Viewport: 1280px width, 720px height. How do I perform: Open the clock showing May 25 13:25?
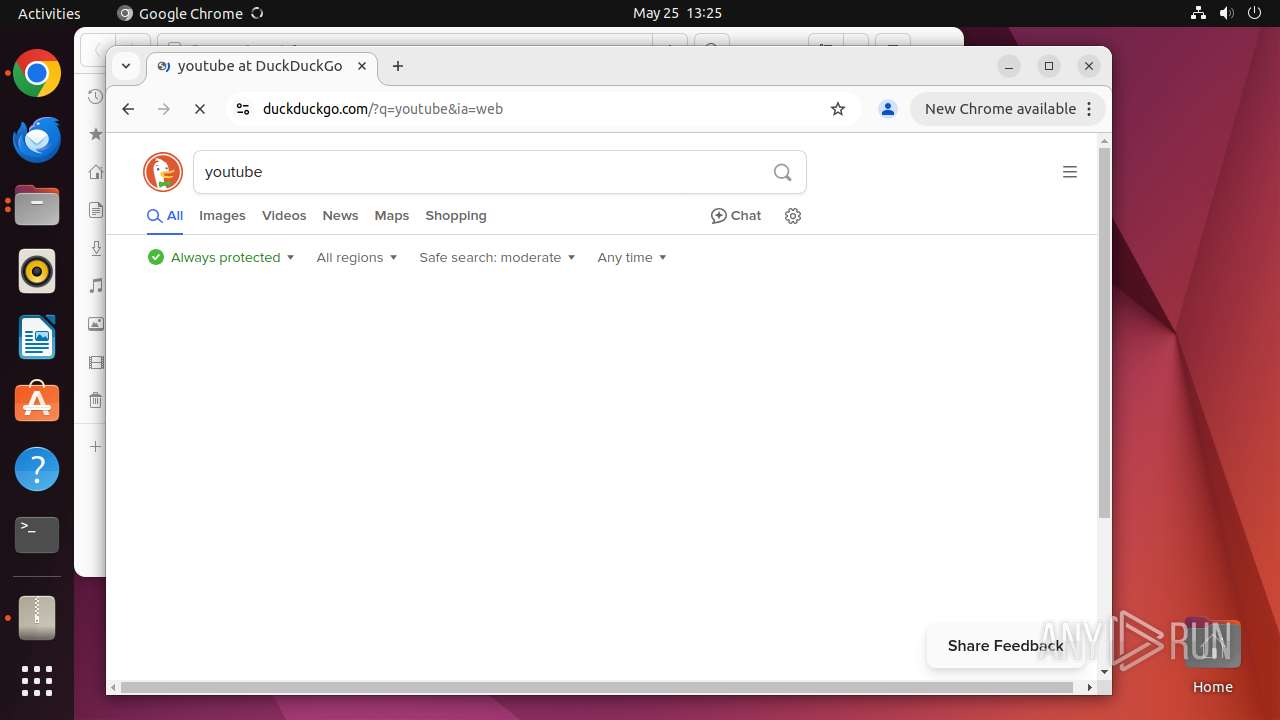coord(677,13)
